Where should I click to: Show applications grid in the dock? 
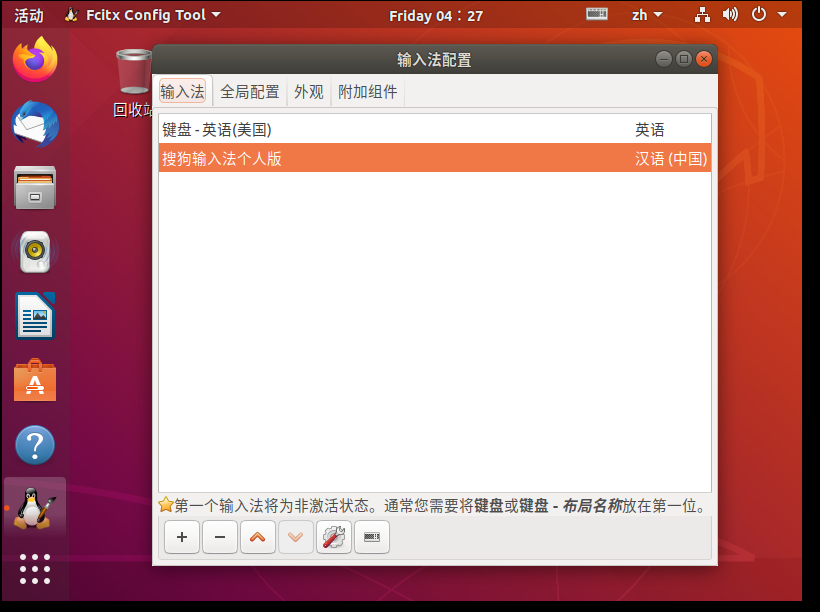(35, 569)
